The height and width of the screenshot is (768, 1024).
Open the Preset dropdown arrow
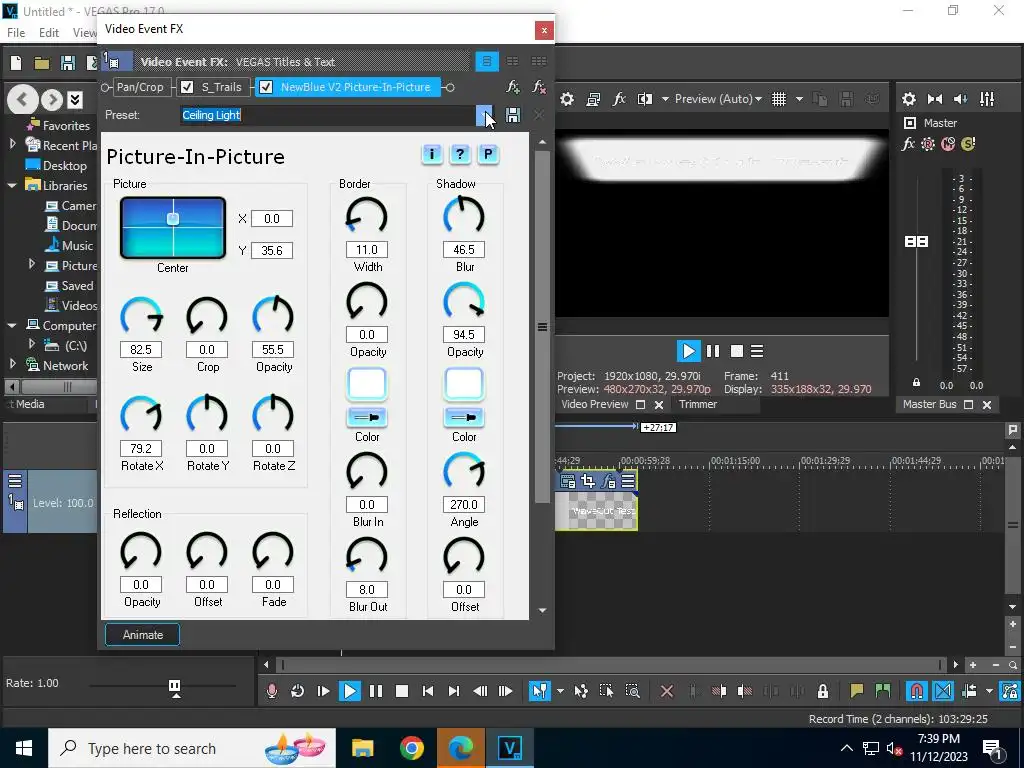(x=485, y=115)
